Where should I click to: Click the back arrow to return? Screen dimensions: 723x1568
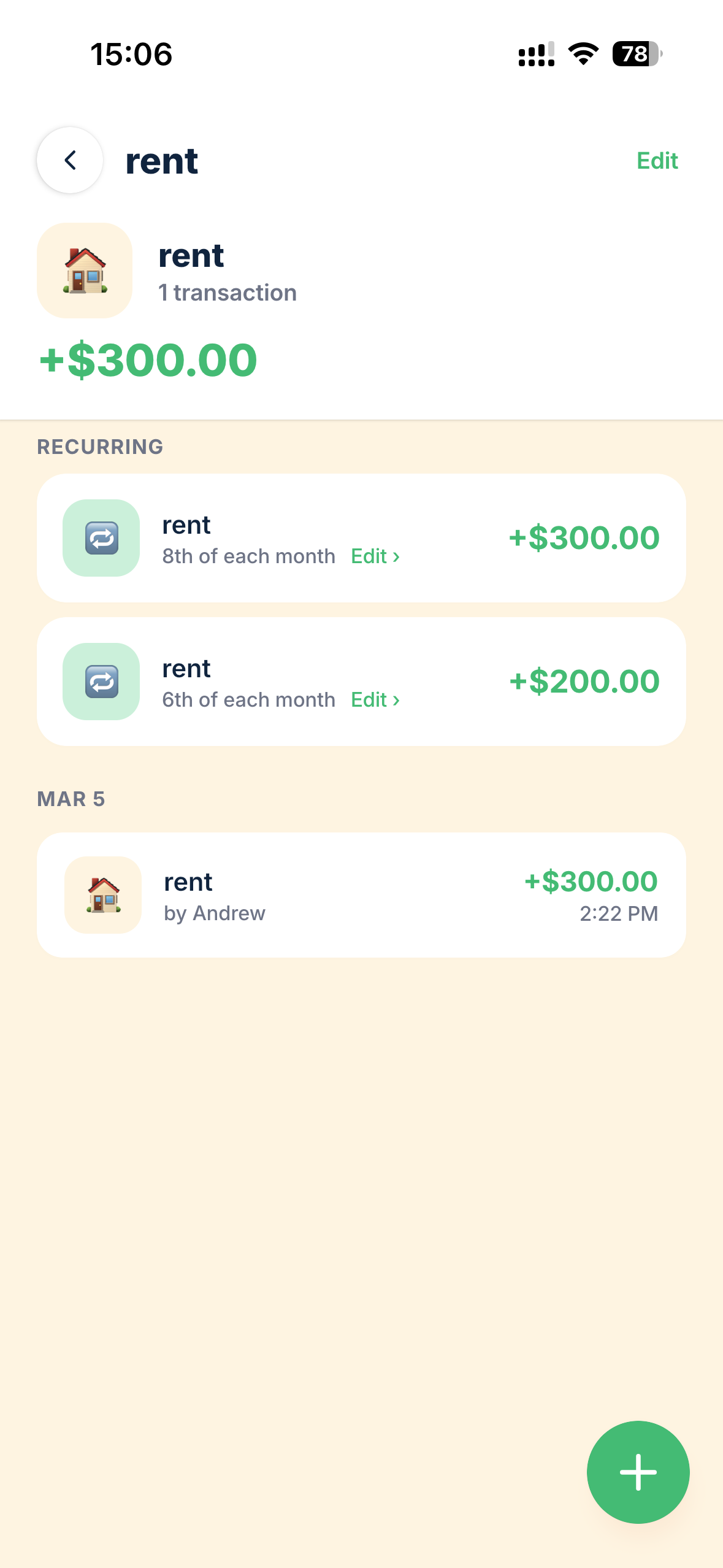click(69, 160)
